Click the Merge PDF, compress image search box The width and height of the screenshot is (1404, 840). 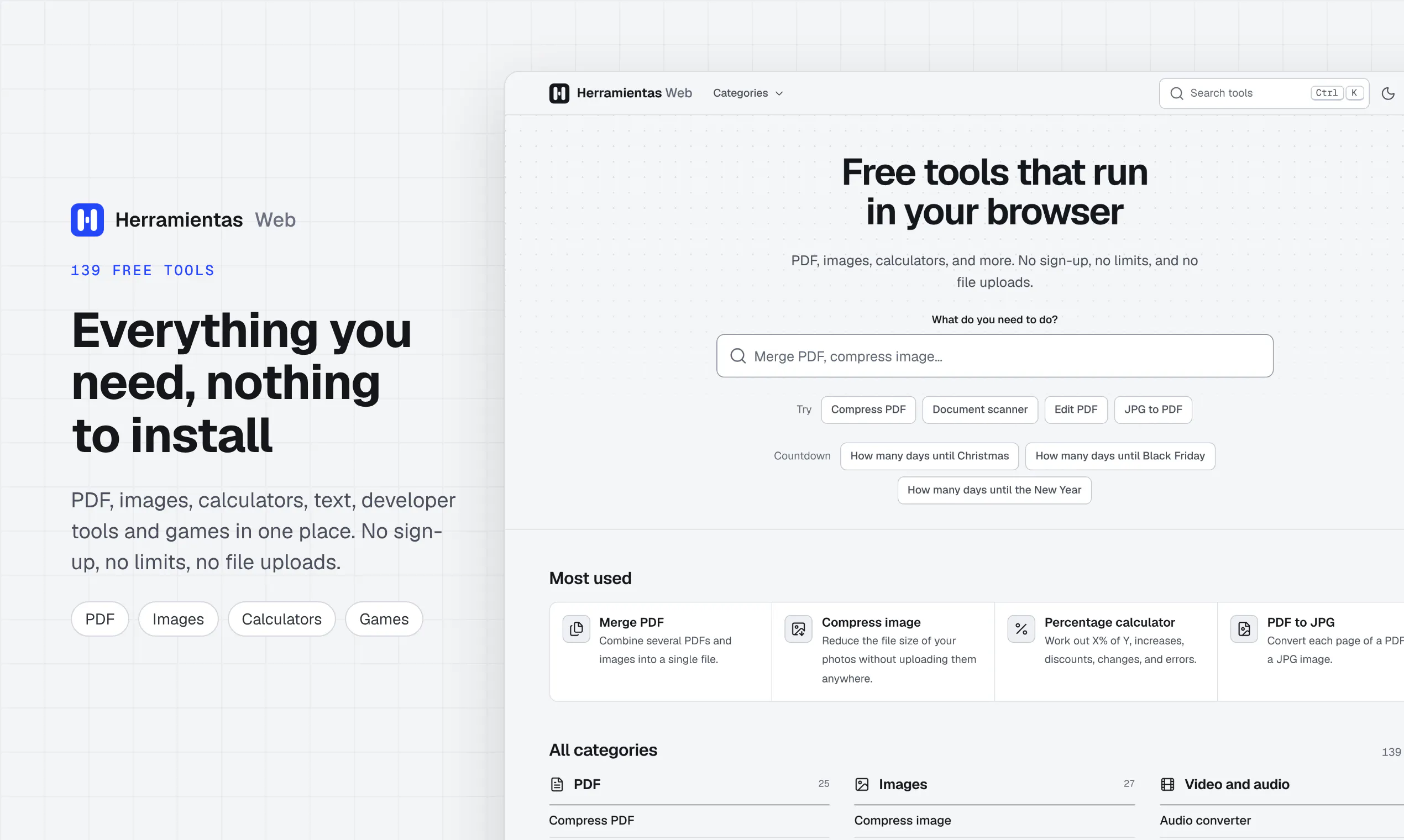pyautogui.click(x=995, y=356)
